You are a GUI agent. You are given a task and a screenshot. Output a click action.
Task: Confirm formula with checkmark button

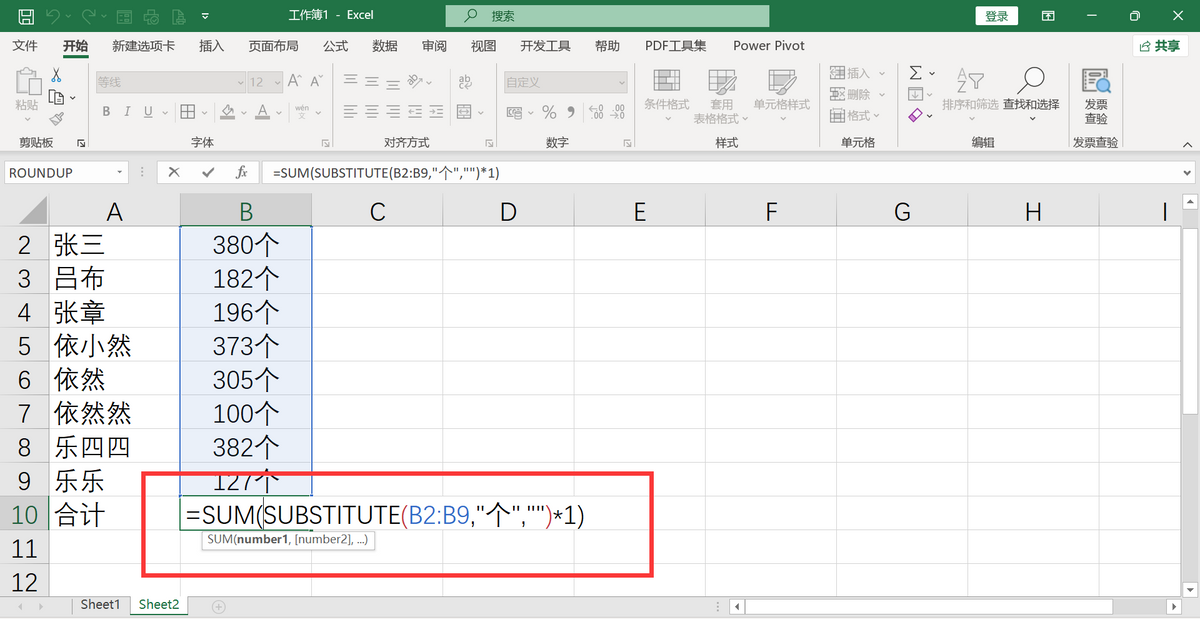[x=208, y=172]
